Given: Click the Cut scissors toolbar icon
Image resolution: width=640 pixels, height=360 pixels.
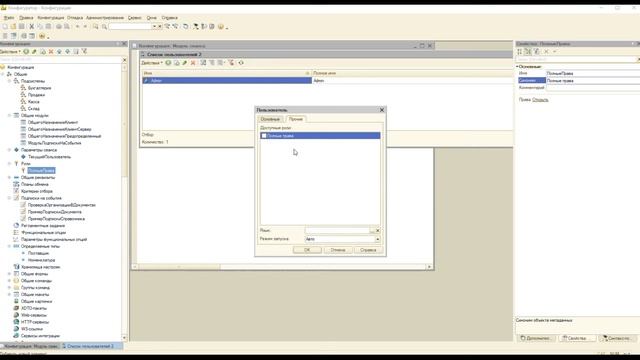Looking at the screenshot, I should tap(31, 27).
